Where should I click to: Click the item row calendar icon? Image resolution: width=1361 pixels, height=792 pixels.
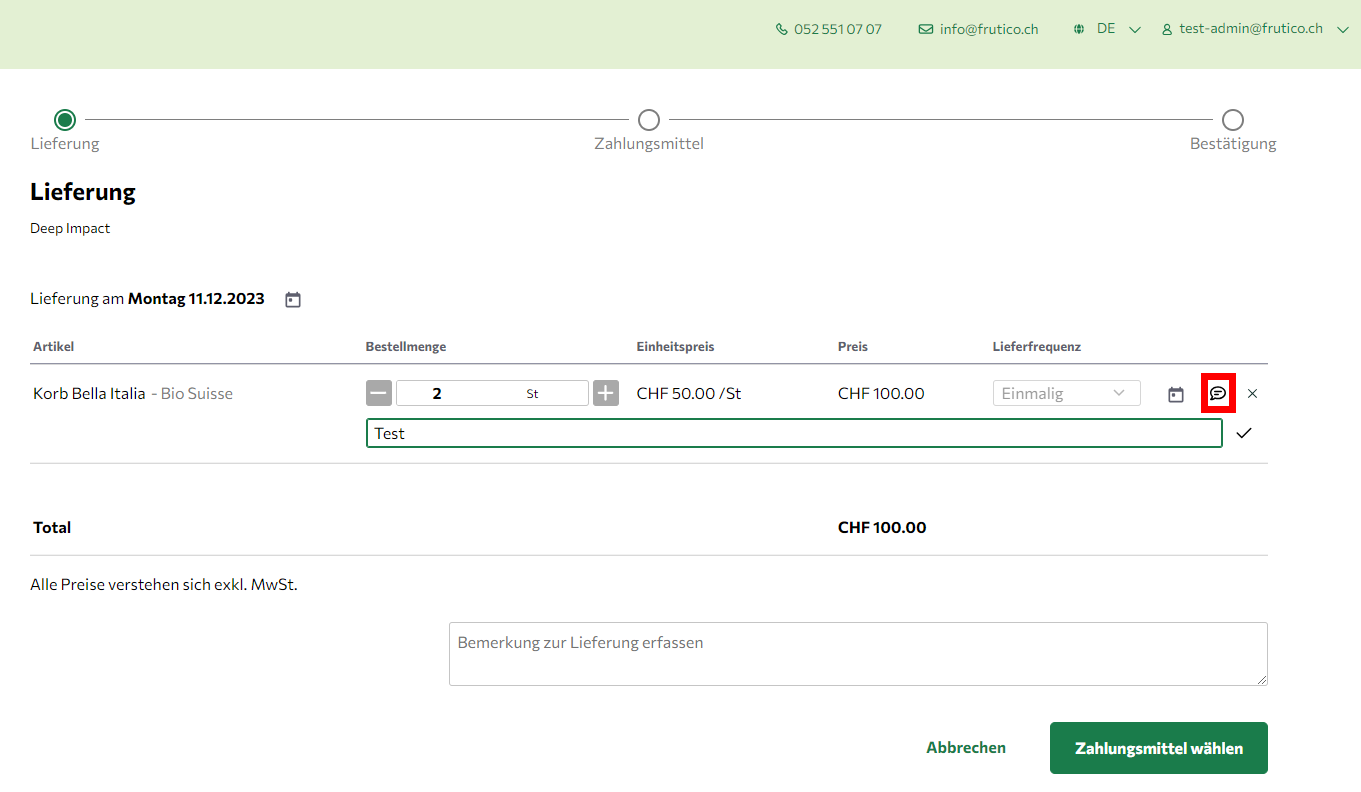click(x=1176, y=394)
